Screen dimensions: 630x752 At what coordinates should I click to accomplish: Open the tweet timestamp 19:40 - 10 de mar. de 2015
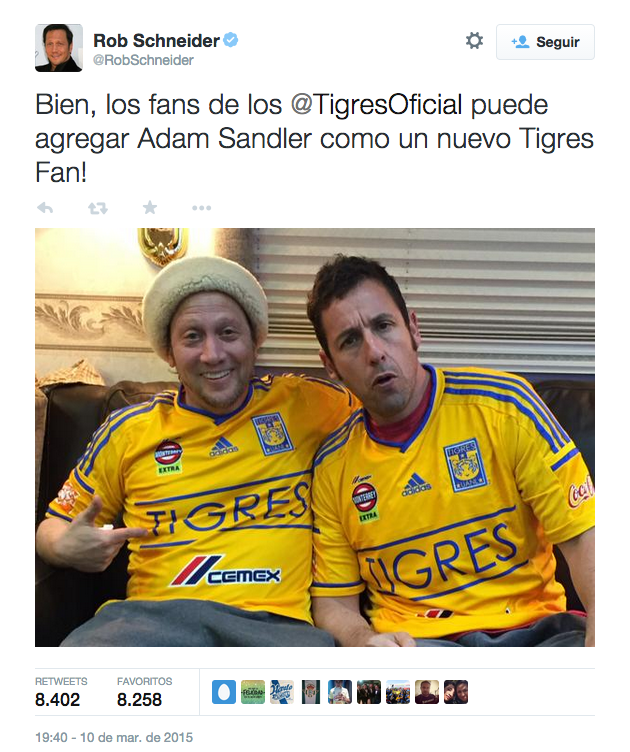pos(114,737)
